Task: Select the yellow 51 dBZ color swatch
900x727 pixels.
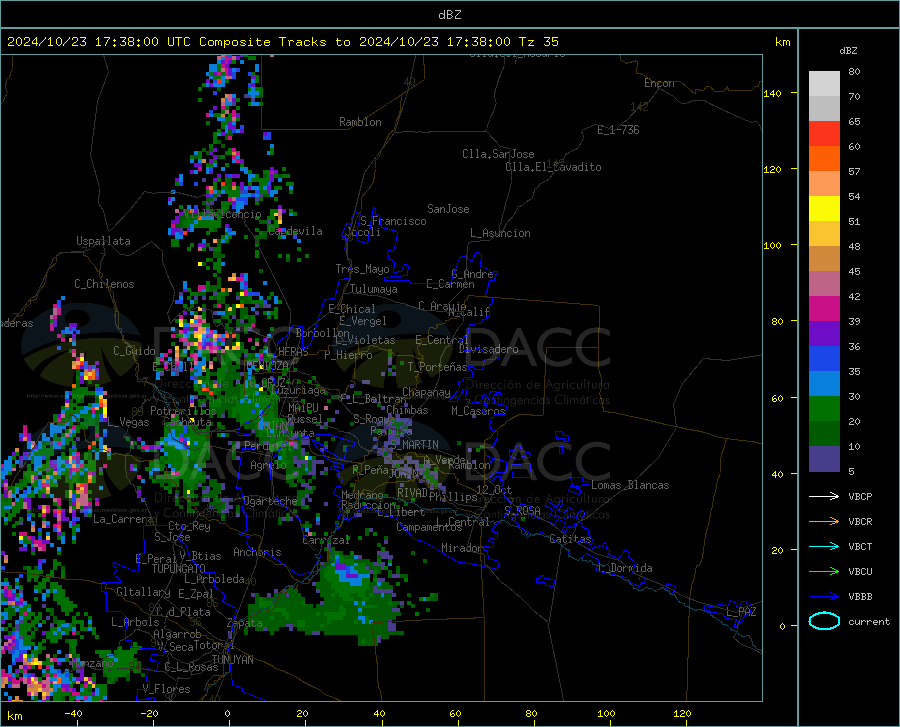Action: [824, 209]
